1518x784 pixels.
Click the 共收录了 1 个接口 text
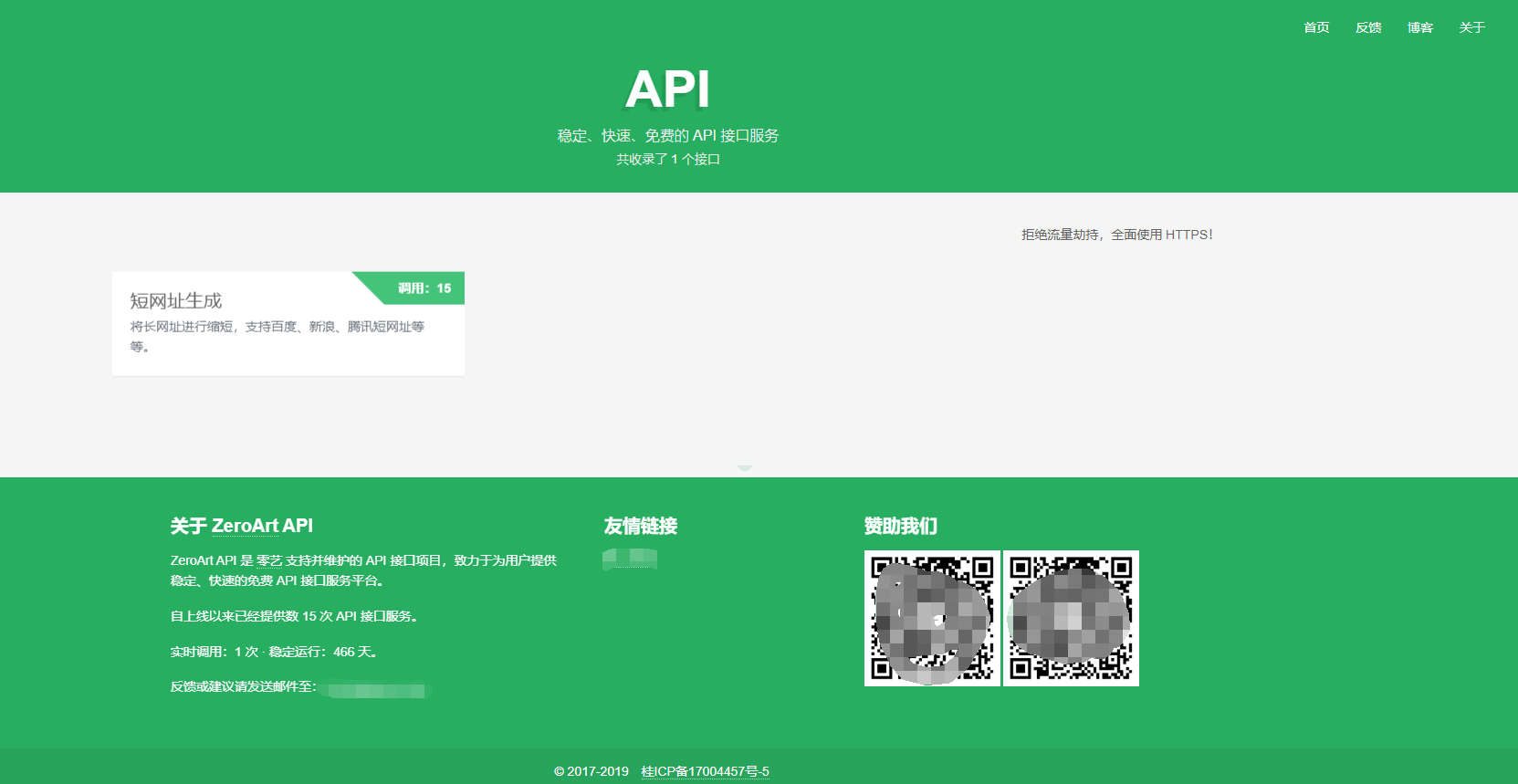668,159
